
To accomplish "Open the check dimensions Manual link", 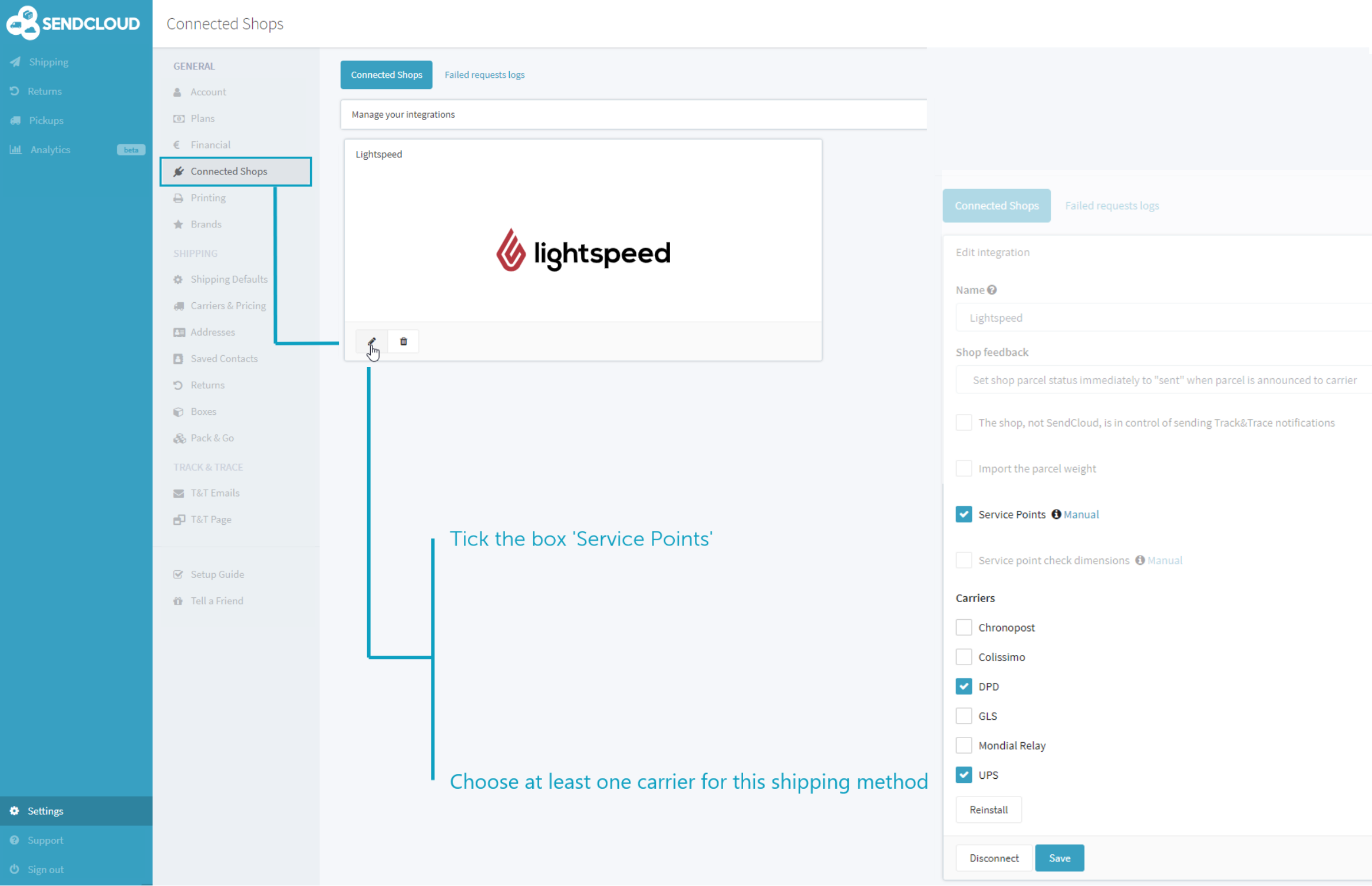I will (1165, 560).
